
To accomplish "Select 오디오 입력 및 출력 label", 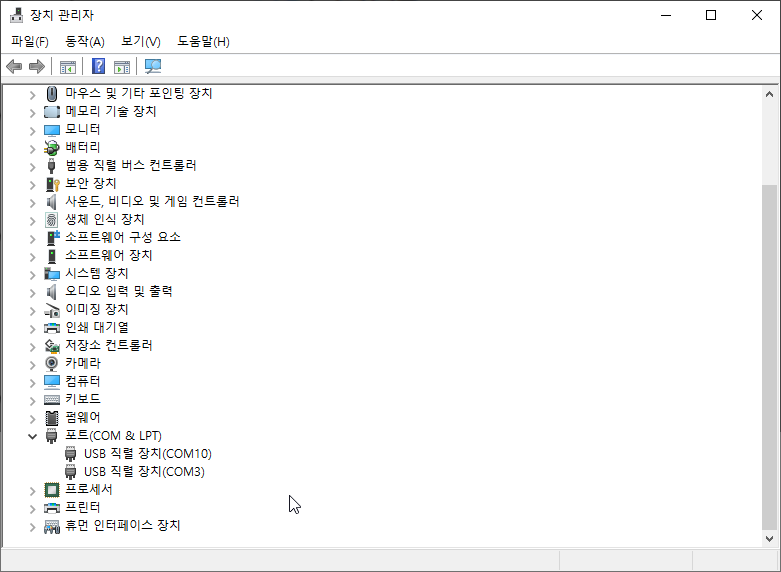I will (x=119, y=291).
